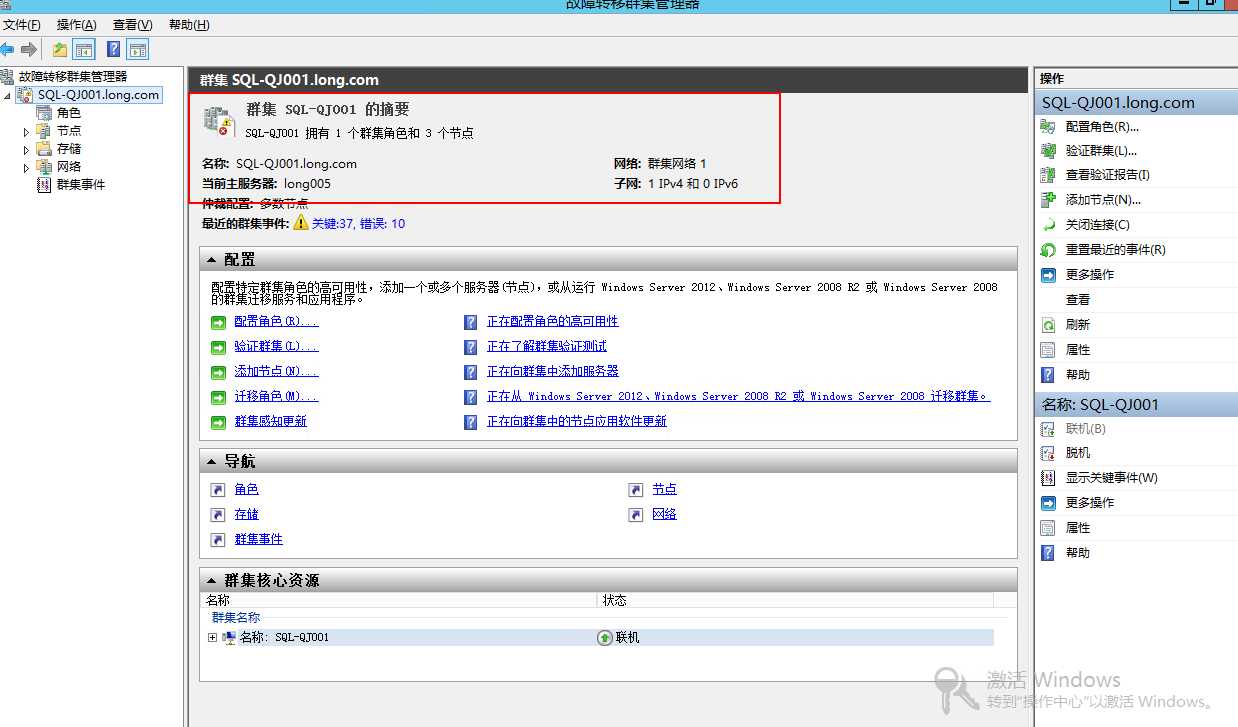Click the 群集事件 tree icon
This screenshot has height=727, width=1238.
tap(43, 185)
